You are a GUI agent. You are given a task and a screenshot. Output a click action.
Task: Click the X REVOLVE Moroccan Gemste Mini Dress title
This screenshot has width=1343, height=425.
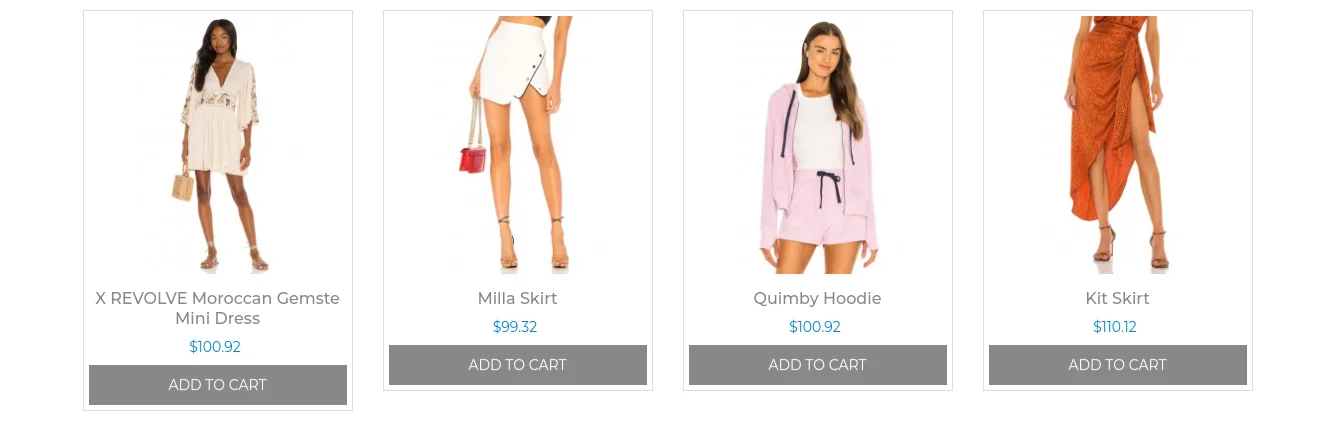(218, 308)
